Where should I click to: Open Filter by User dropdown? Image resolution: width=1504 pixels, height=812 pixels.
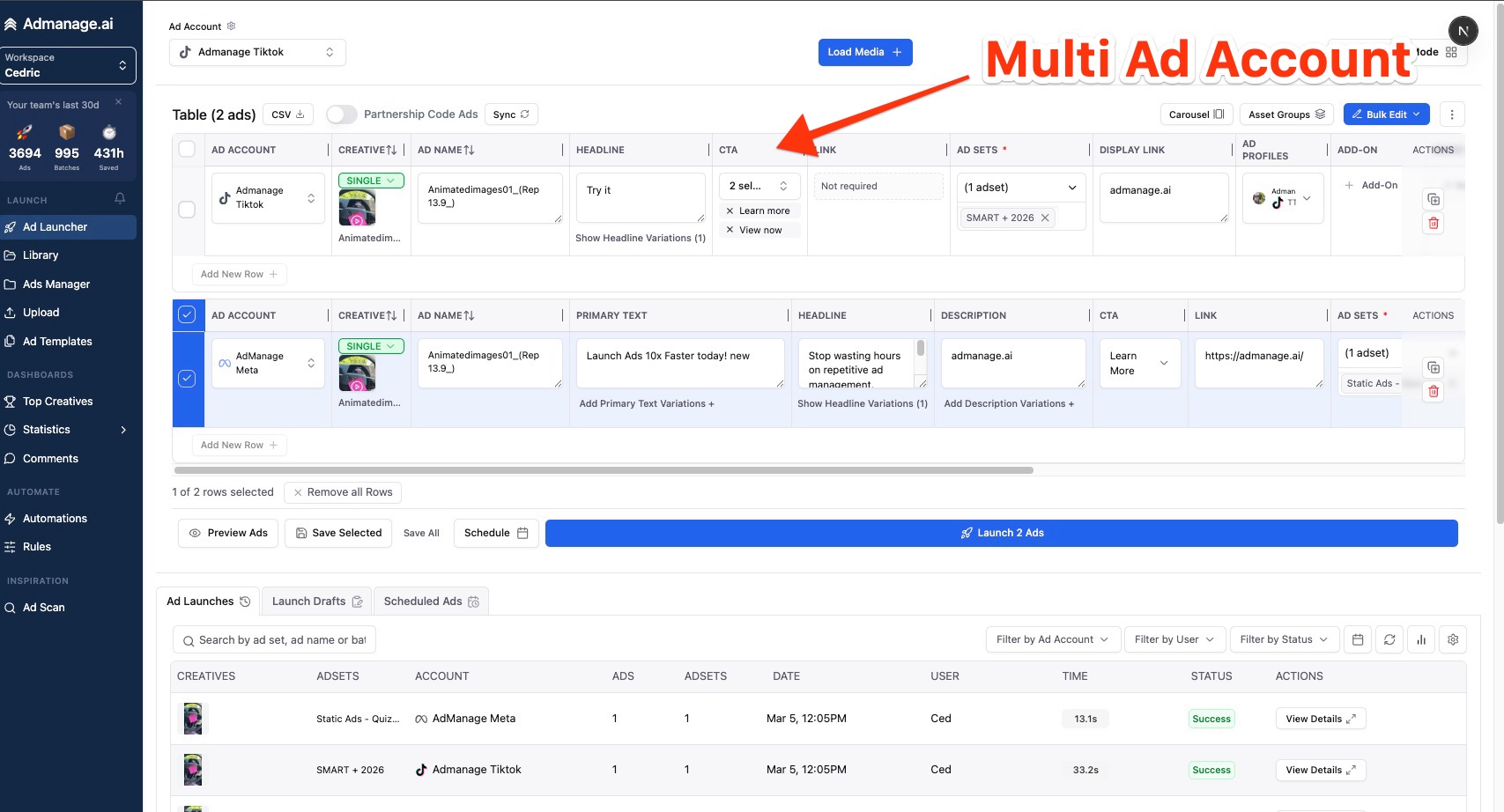[x=1174, y=640]
